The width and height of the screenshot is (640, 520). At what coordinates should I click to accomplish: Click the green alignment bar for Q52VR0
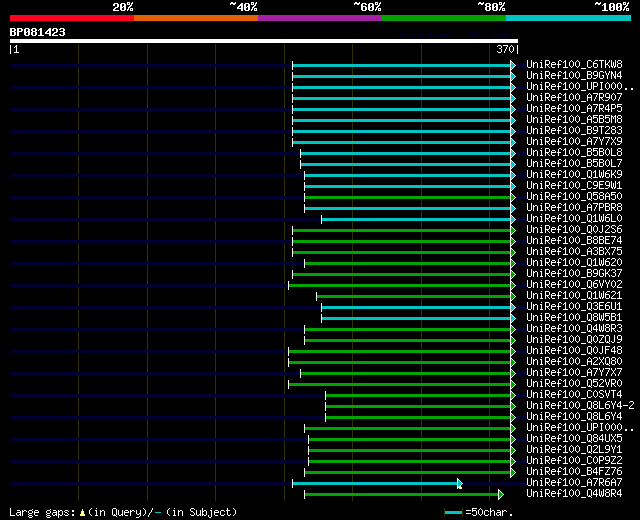coord(400,384)
